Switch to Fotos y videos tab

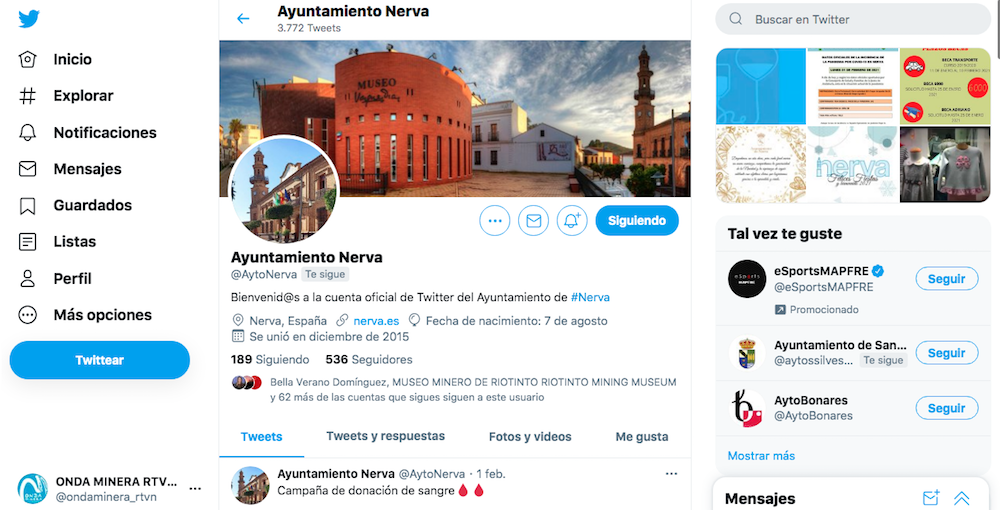point(530,437)
